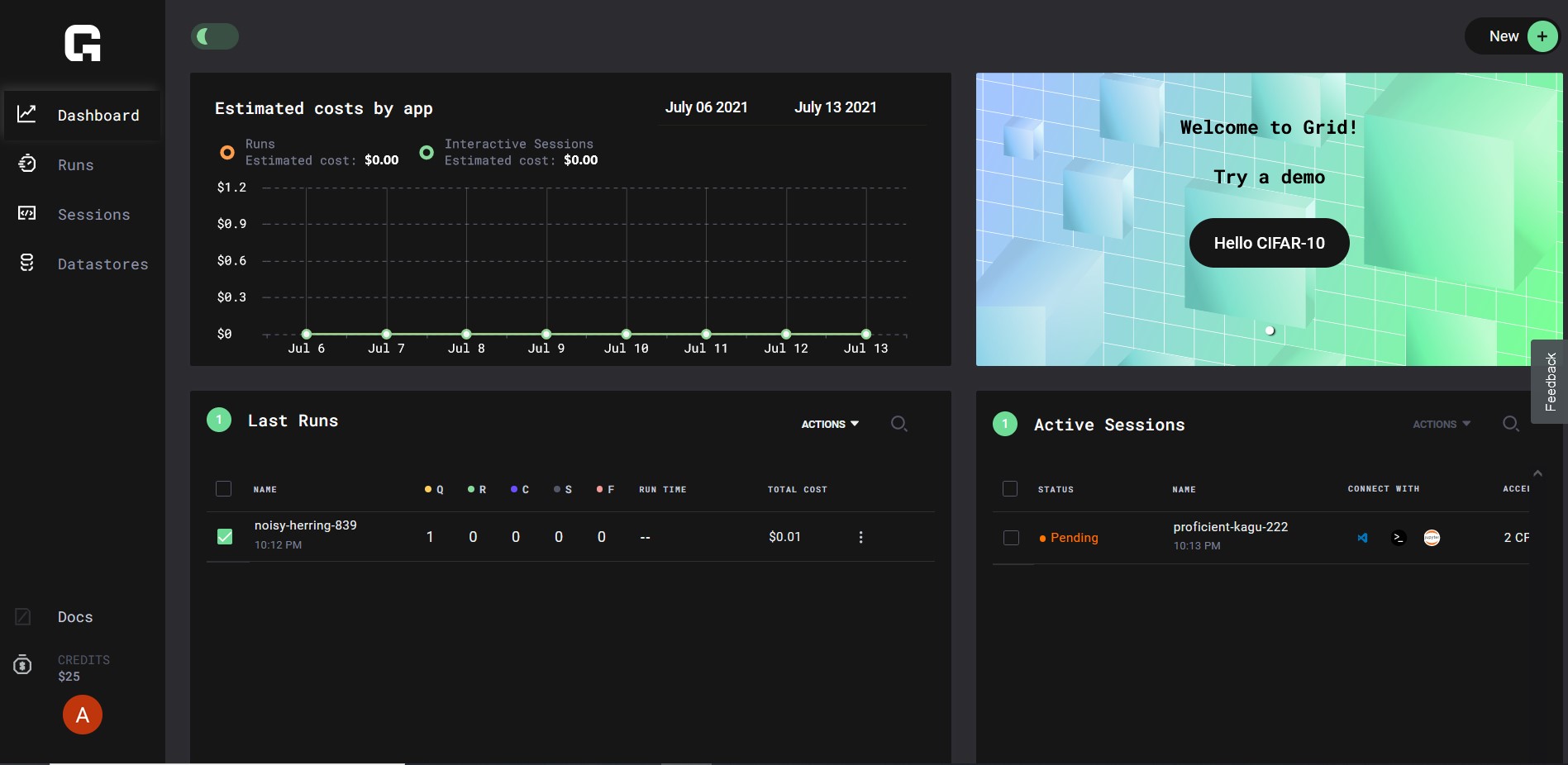The image size is (1568, 765).
Task: Sort by TOTAL COST column
Action: (798, 490)
